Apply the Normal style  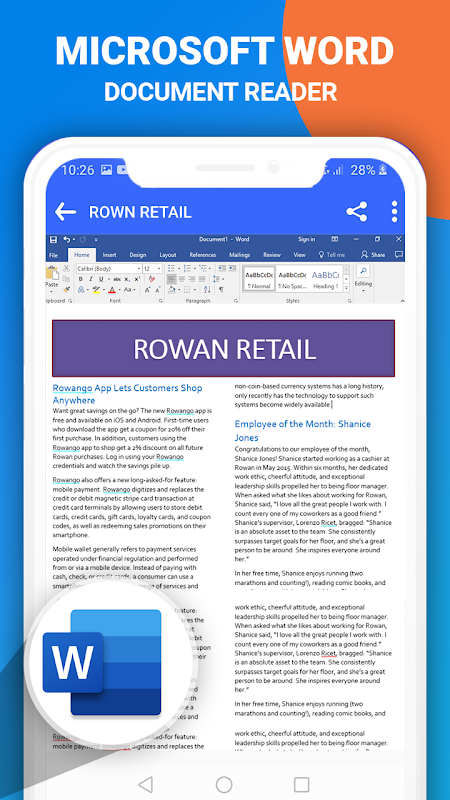click(259, 279)
